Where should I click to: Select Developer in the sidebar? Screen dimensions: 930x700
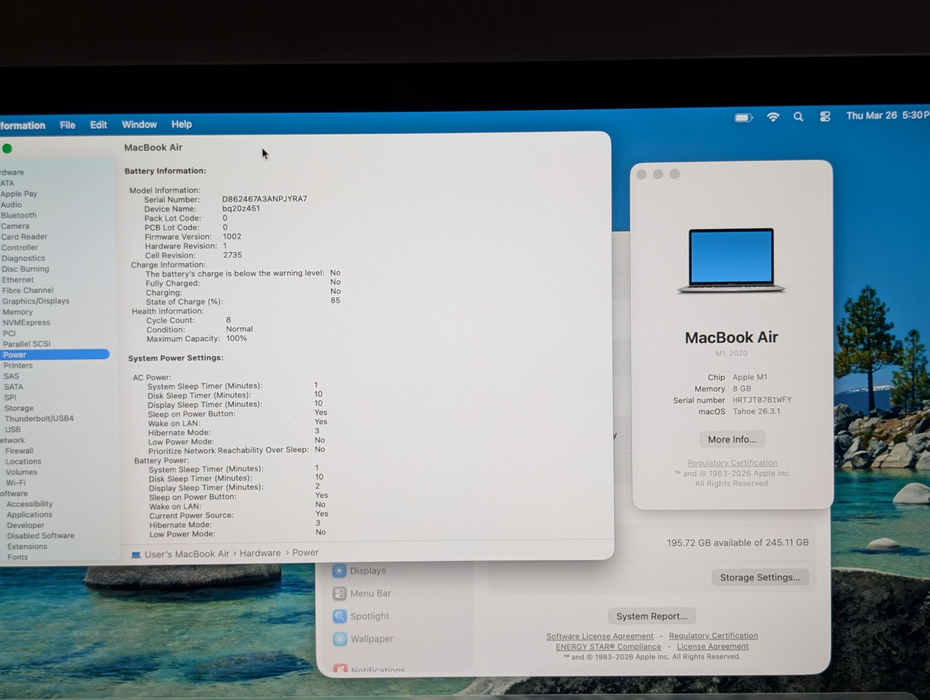(x=26, y=525)
